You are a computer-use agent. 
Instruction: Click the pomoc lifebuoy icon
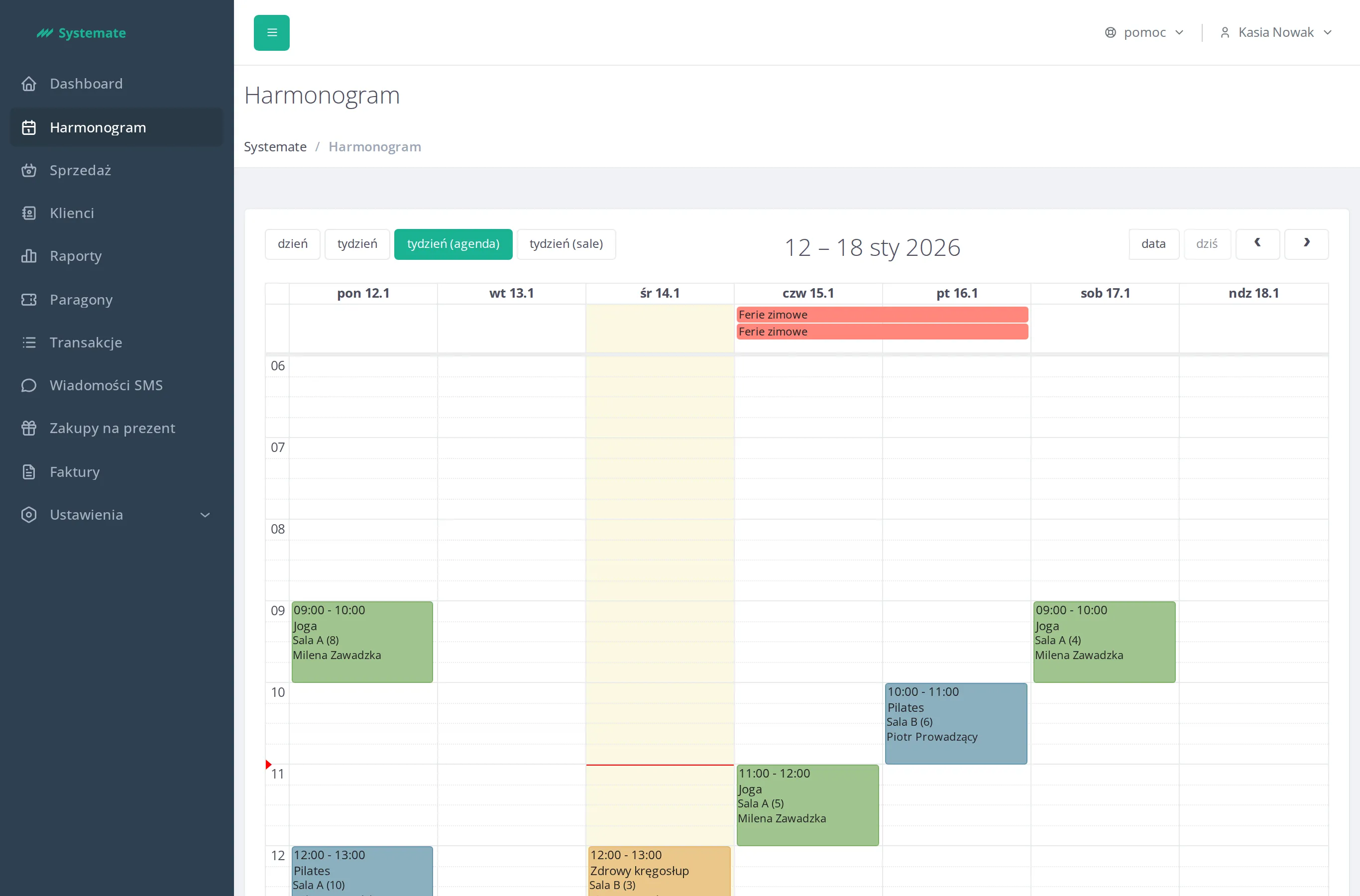coord(1110,32)
